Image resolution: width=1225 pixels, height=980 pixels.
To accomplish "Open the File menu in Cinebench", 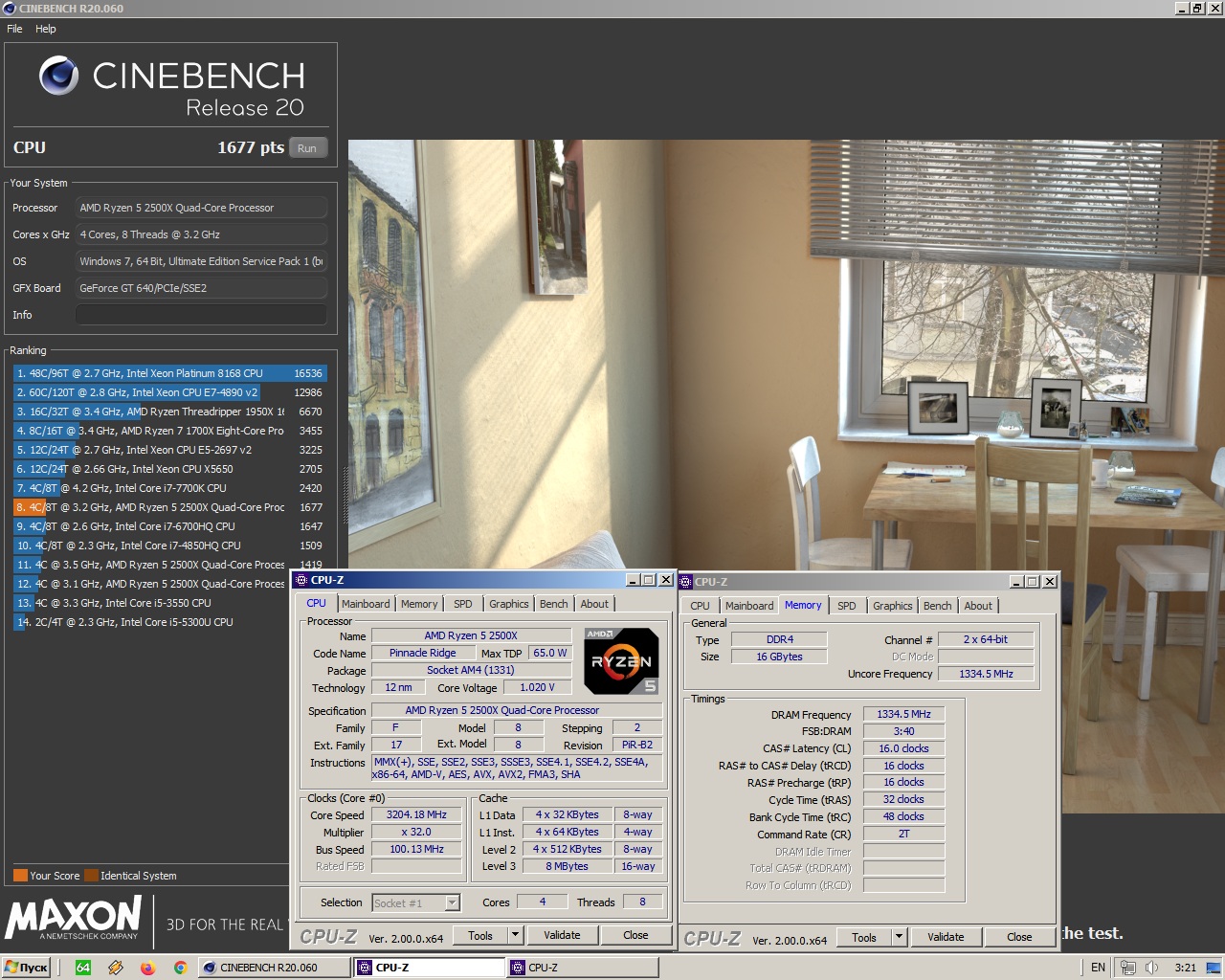I will (14, 29).
